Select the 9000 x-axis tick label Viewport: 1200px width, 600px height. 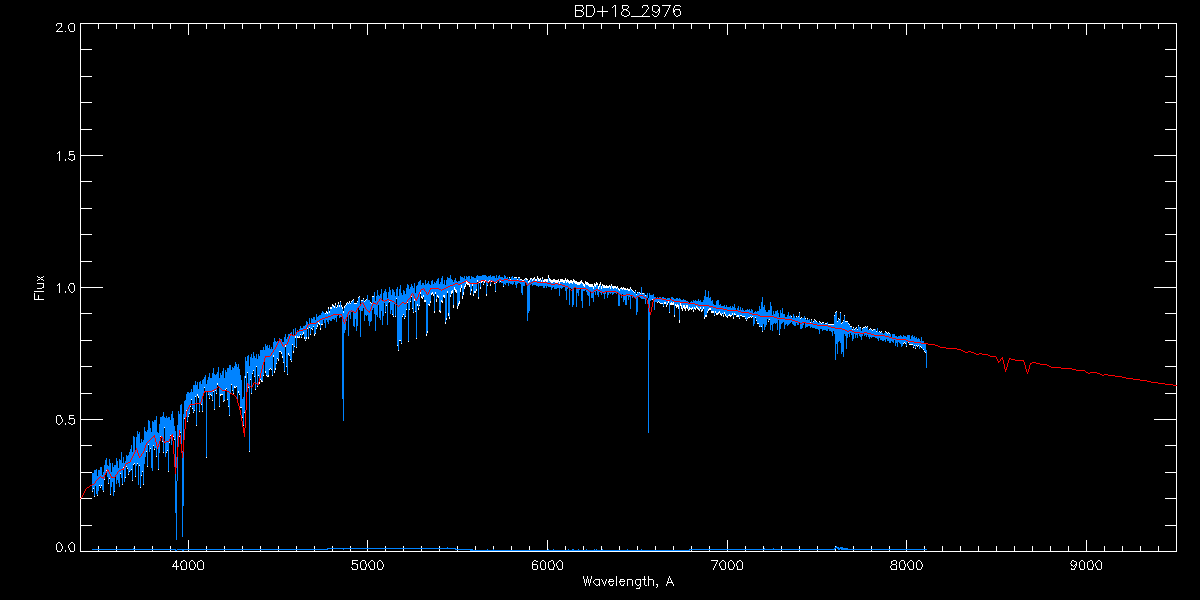click(1087, 565)
